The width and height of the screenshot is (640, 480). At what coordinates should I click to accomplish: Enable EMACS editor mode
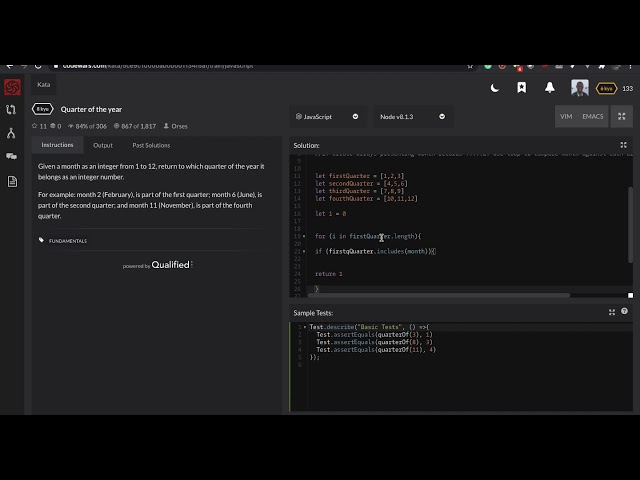click(593, 116)
